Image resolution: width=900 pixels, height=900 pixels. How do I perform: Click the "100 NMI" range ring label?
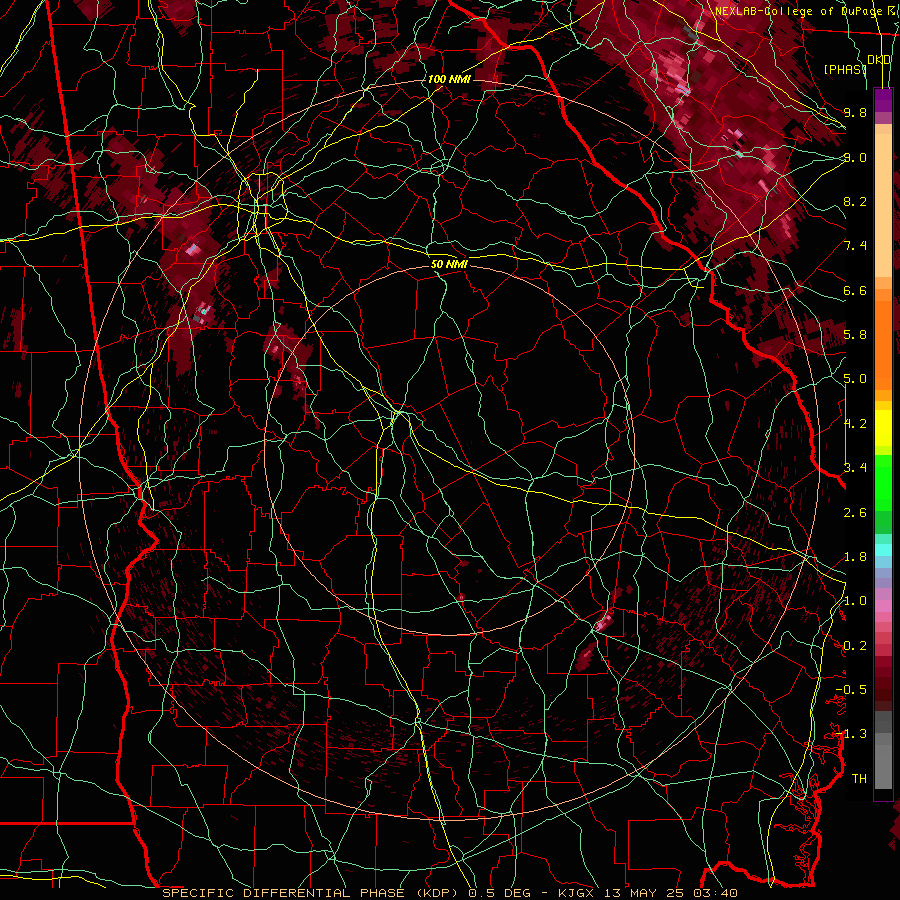click(449, 79)
